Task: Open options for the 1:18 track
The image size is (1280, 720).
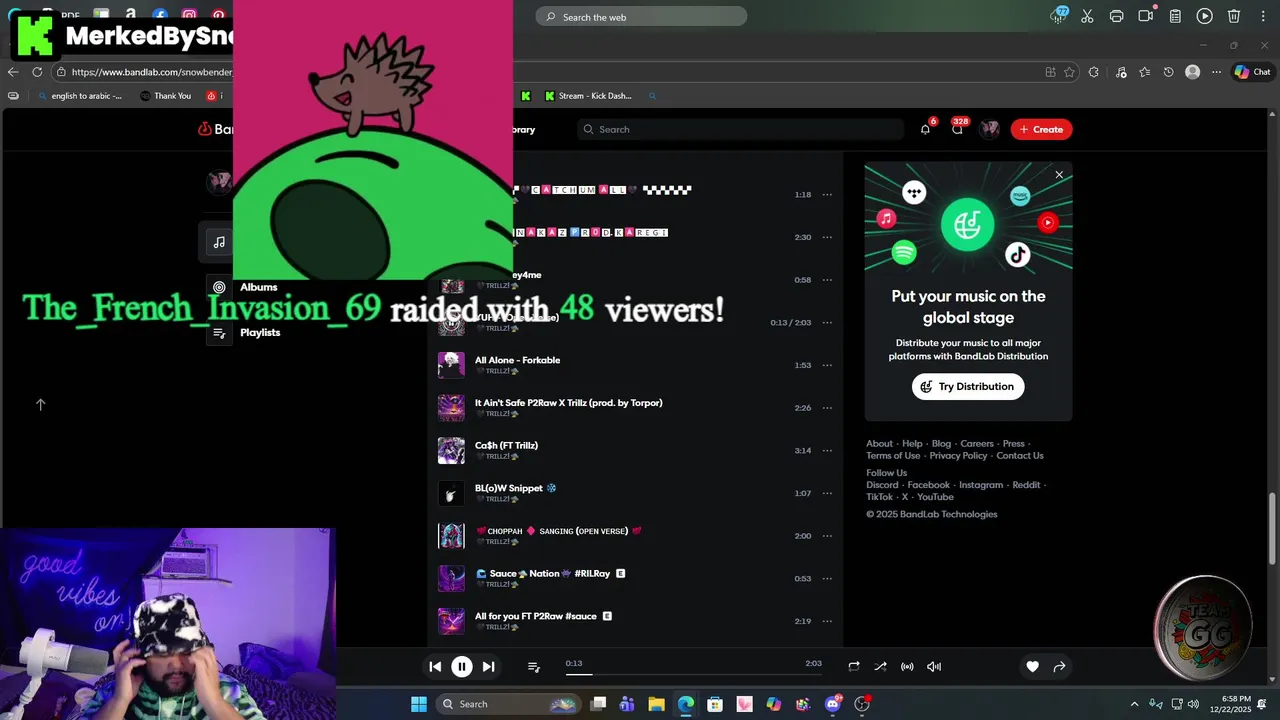Action: point(827,195)
